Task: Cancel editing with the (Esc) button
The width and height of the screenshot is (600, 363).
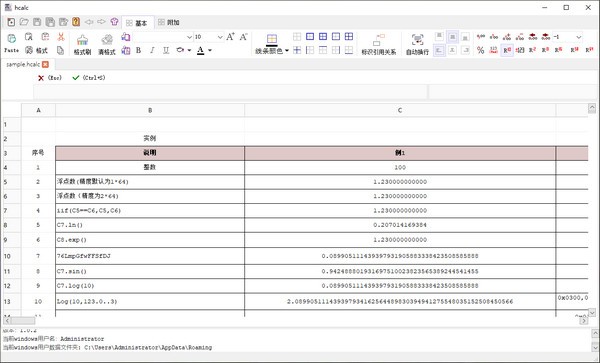Action: point(49,78)
